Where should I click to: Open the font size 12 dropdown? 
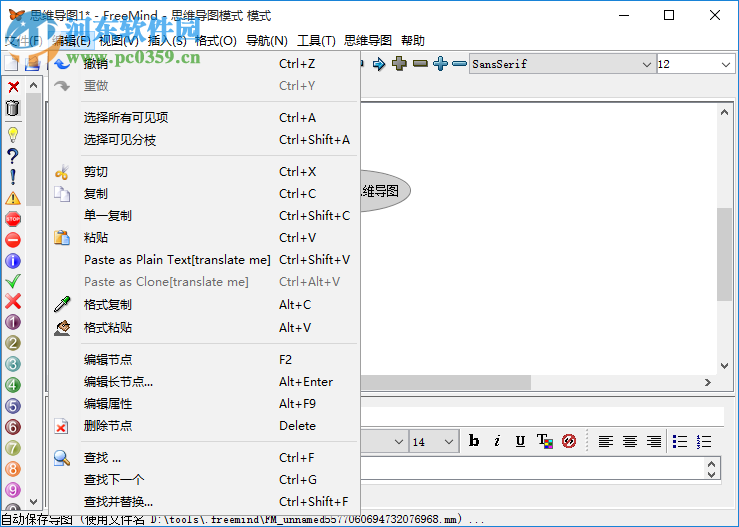pyautogui.click(x=695, y=64)
